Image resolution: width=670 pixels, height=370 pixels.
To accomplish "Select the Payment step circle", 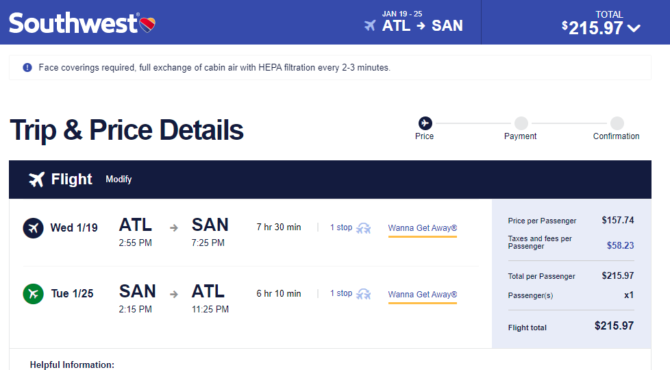I will [521, 123].
